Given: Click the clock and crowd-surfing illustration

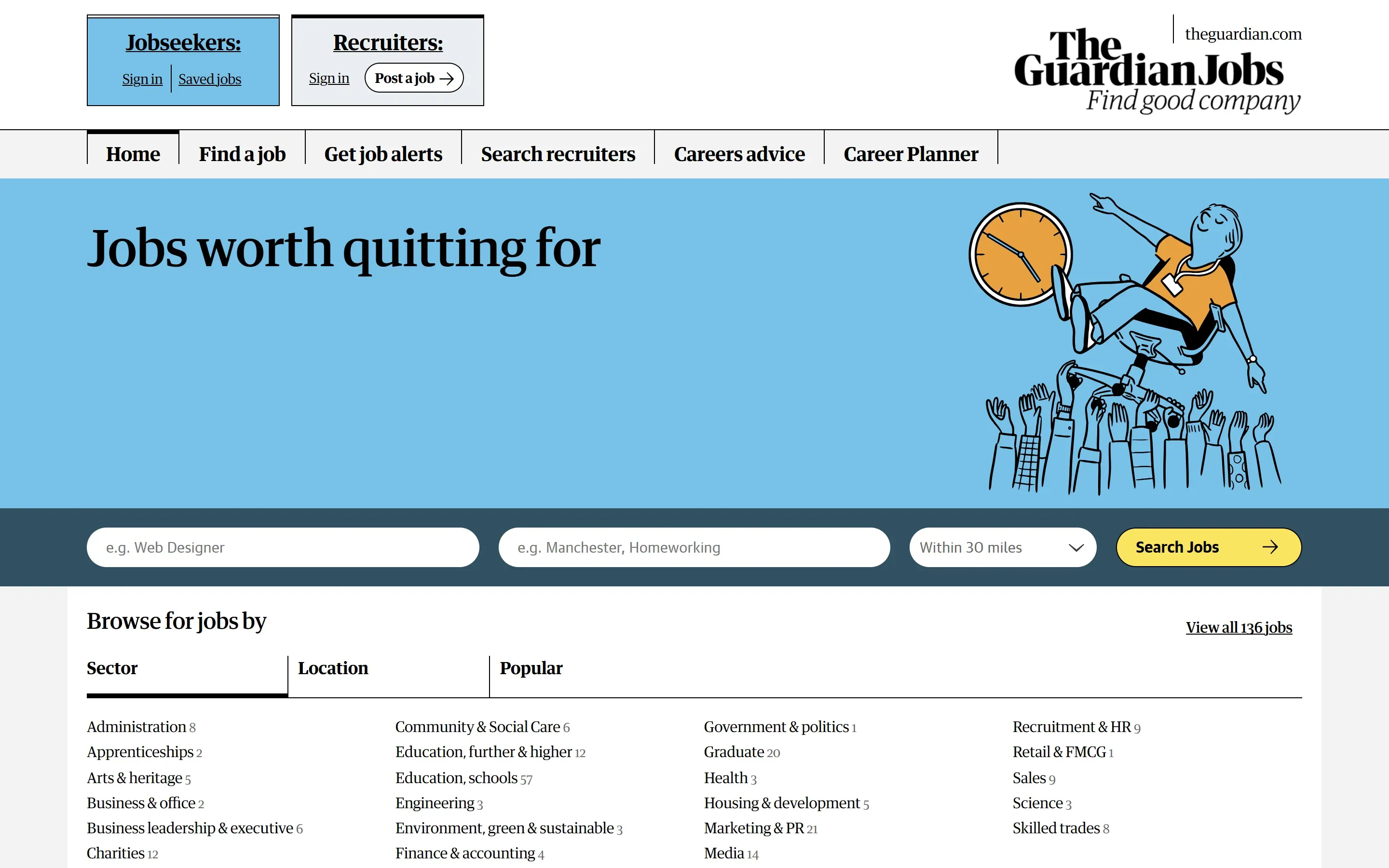Looking at the screenshot, I should [1125, 343].
